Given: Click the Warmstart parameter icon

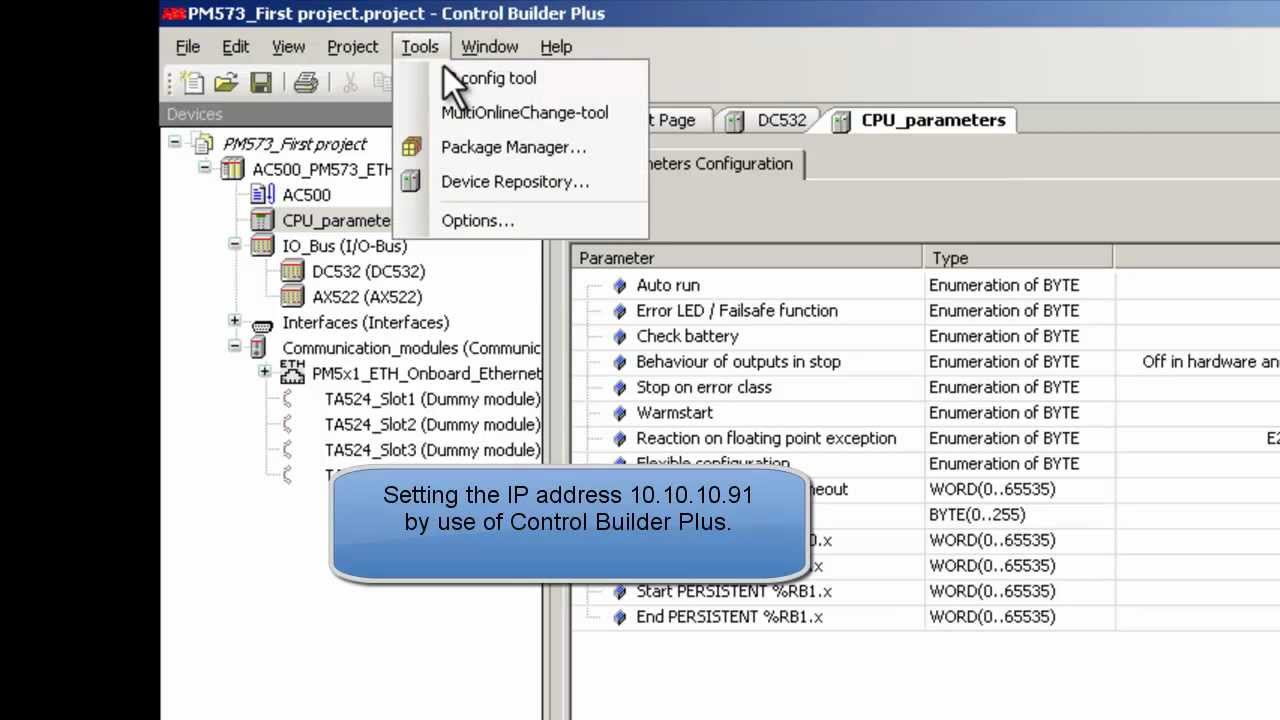Looking at the screenshot, I should pyautogui.click(x=620, y=413).
